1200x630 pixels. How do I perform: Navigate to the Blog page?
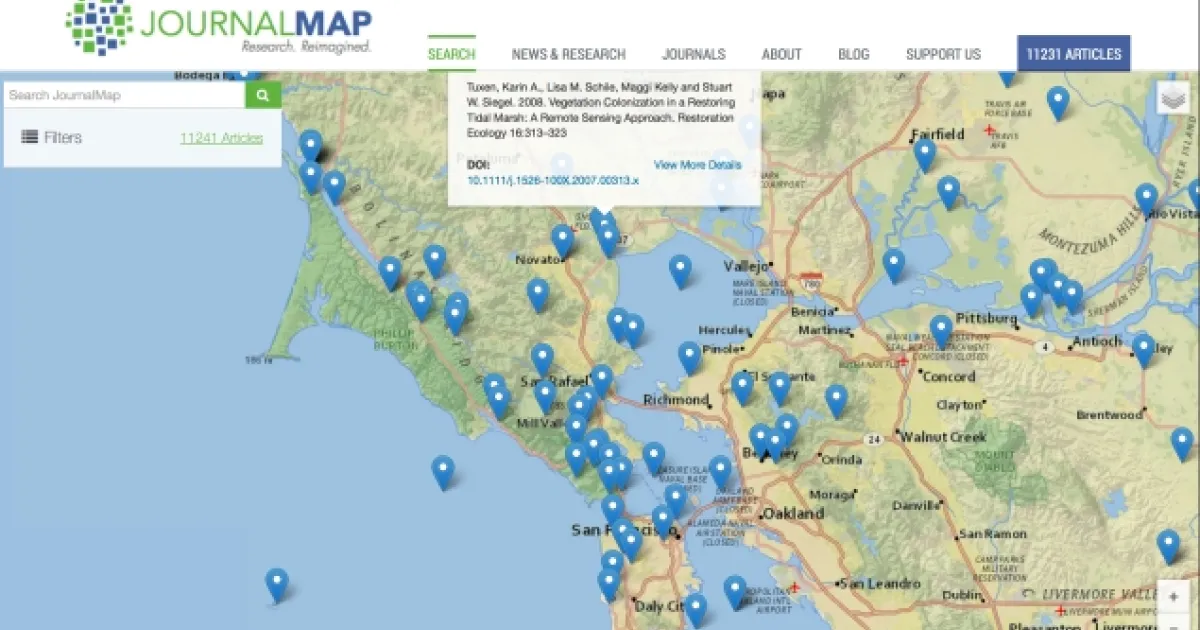click(853, 54)
